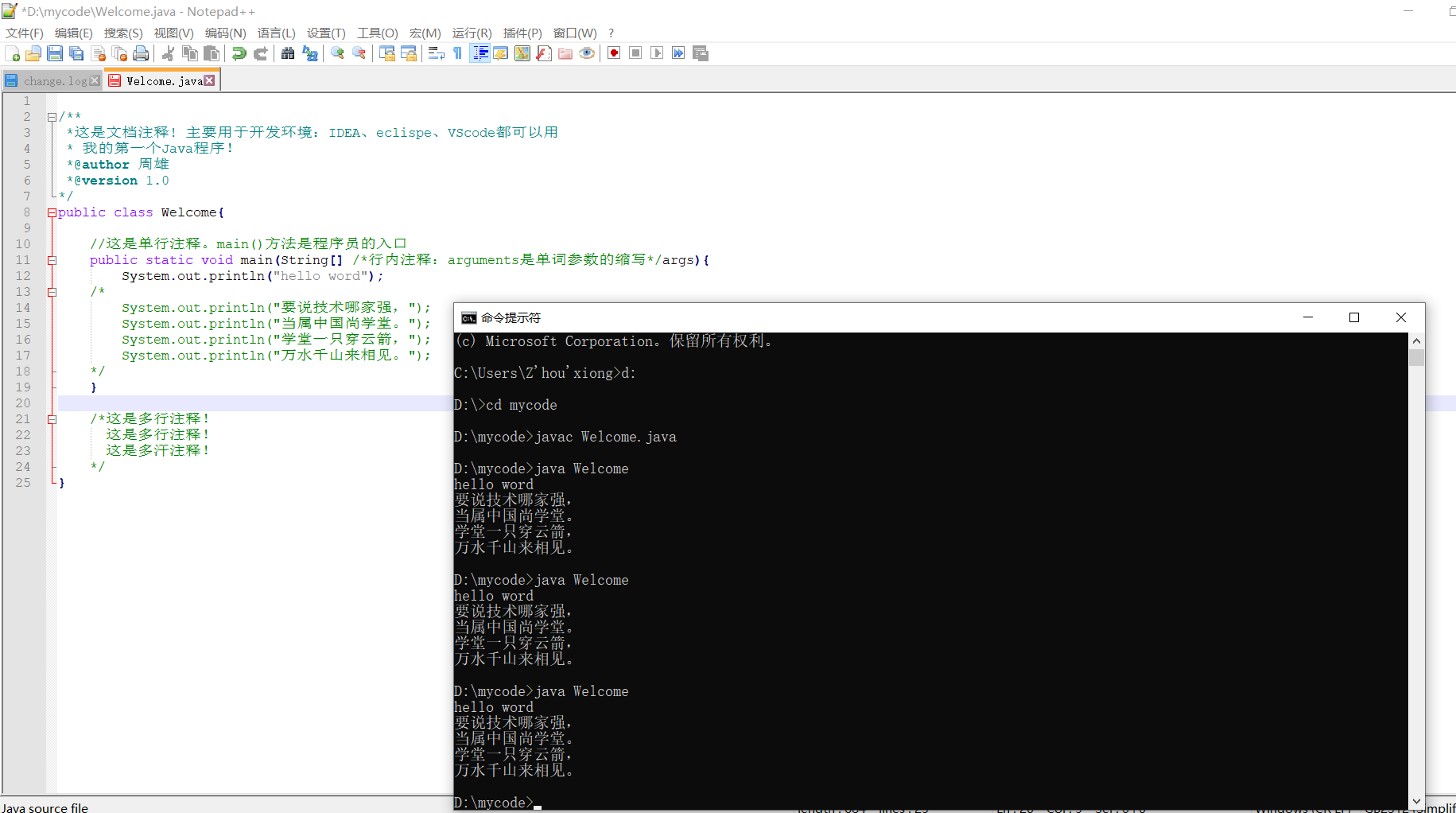
Task: Maximize the 命令提示符 window
Action: [x=1354, y=317]
